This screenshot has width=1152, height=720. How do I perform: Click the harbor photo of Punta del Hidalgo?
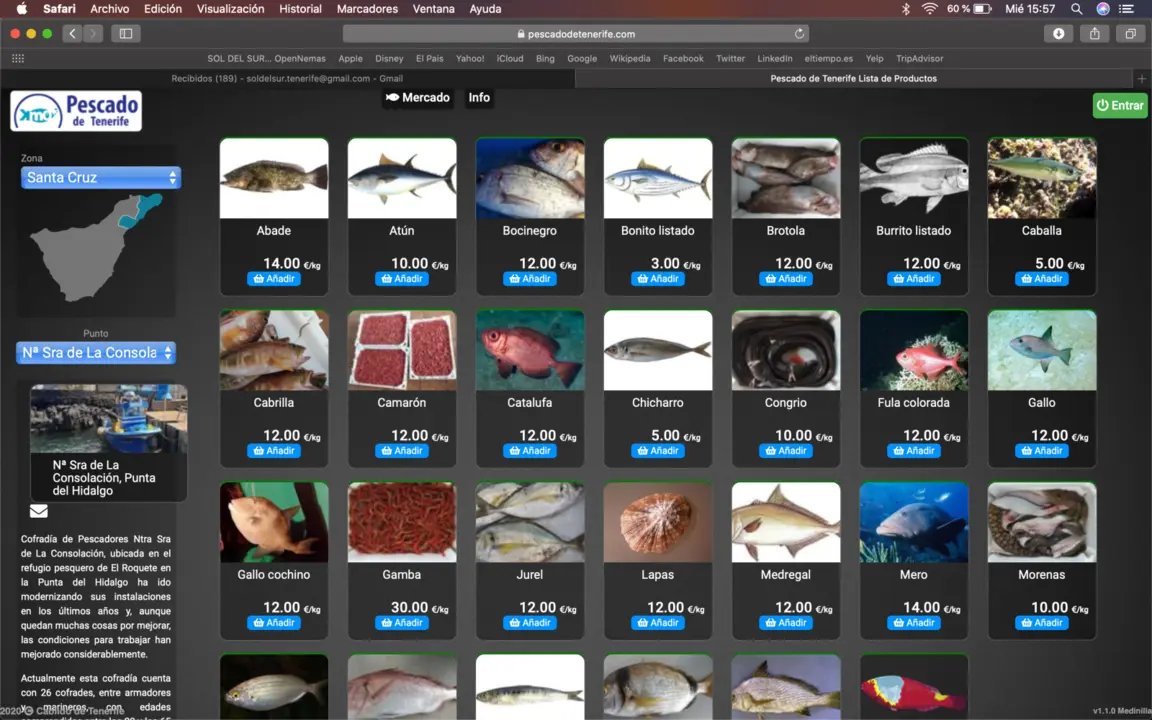point(109,419)
